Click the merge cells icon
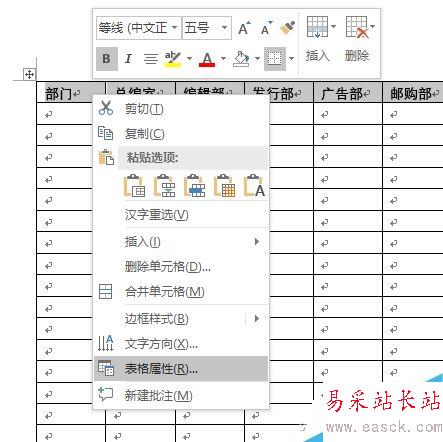Image resolution: width=443 pixels, height=442 pixels. (106, 292)
